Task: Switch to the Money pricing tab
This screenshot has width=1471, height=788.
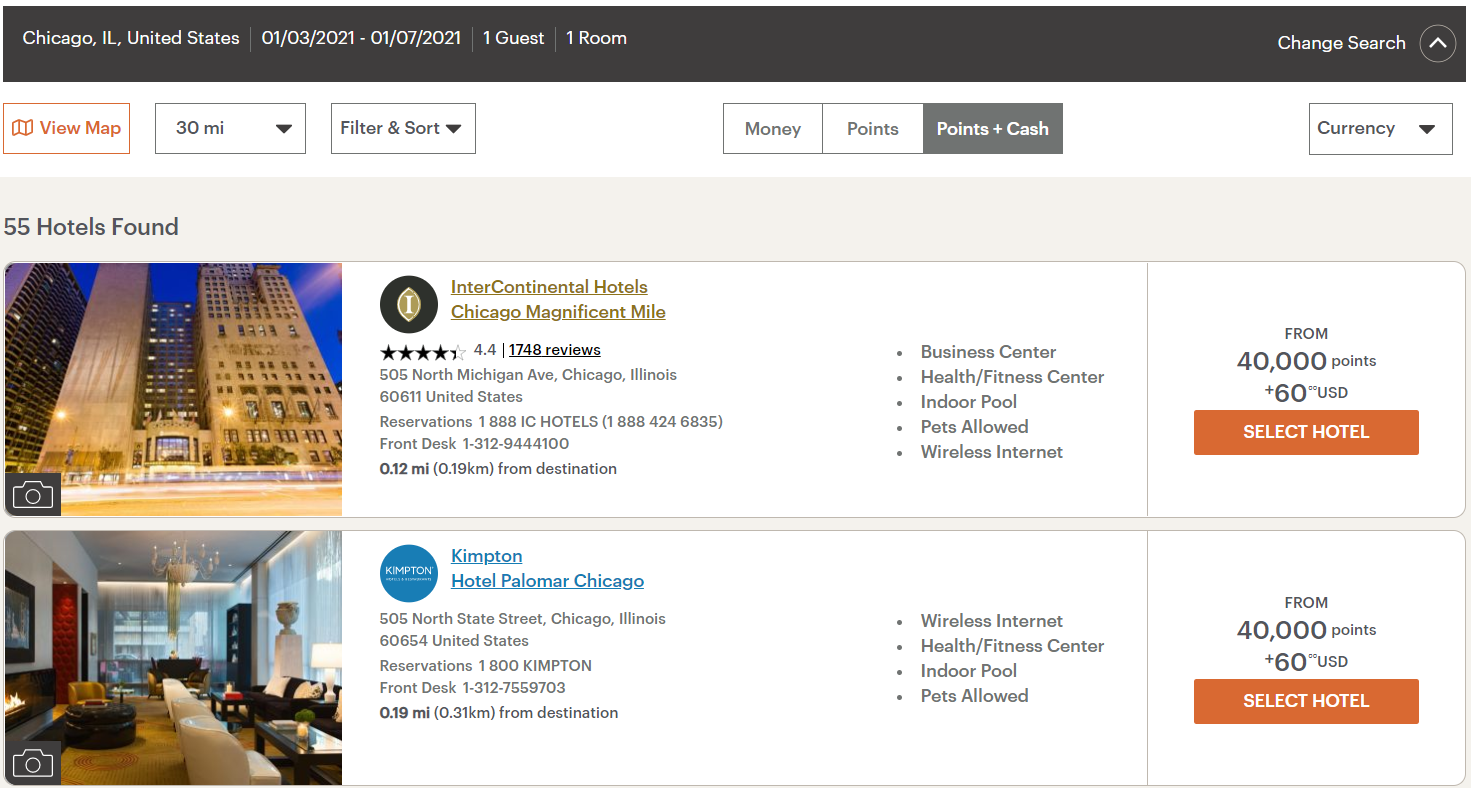Action: pos(773,128)
